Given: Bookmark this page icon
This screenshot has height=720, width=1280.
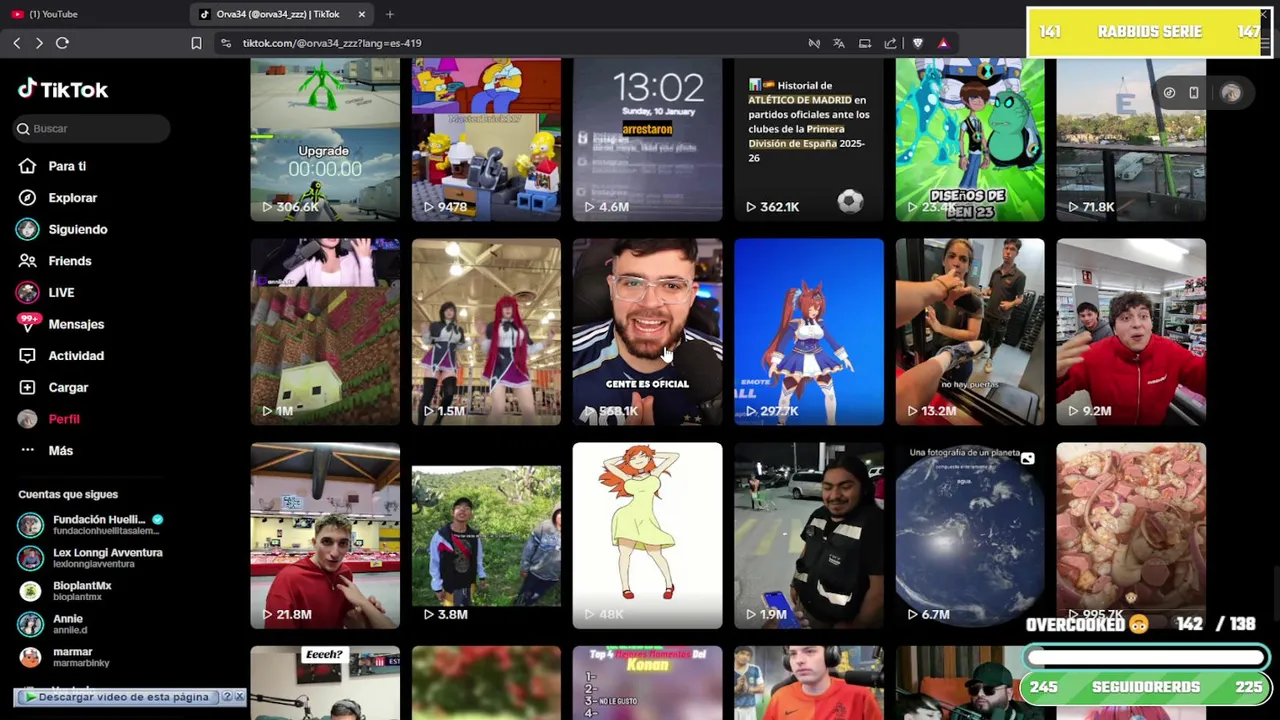Looking at the screenshot, I should click(196, 43).
